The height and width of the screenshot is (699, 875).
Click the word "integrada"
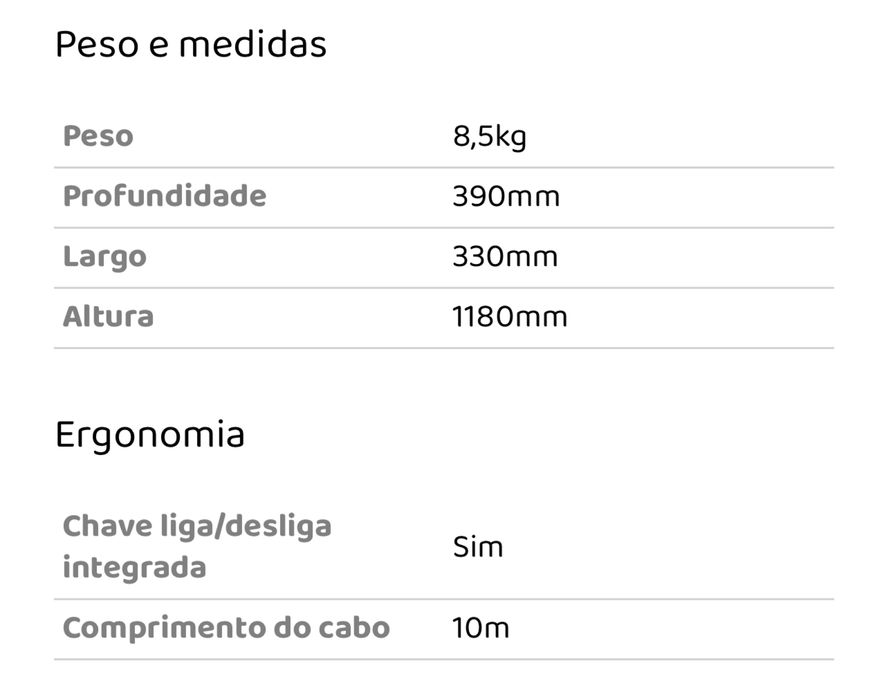[x=134, y=568]
